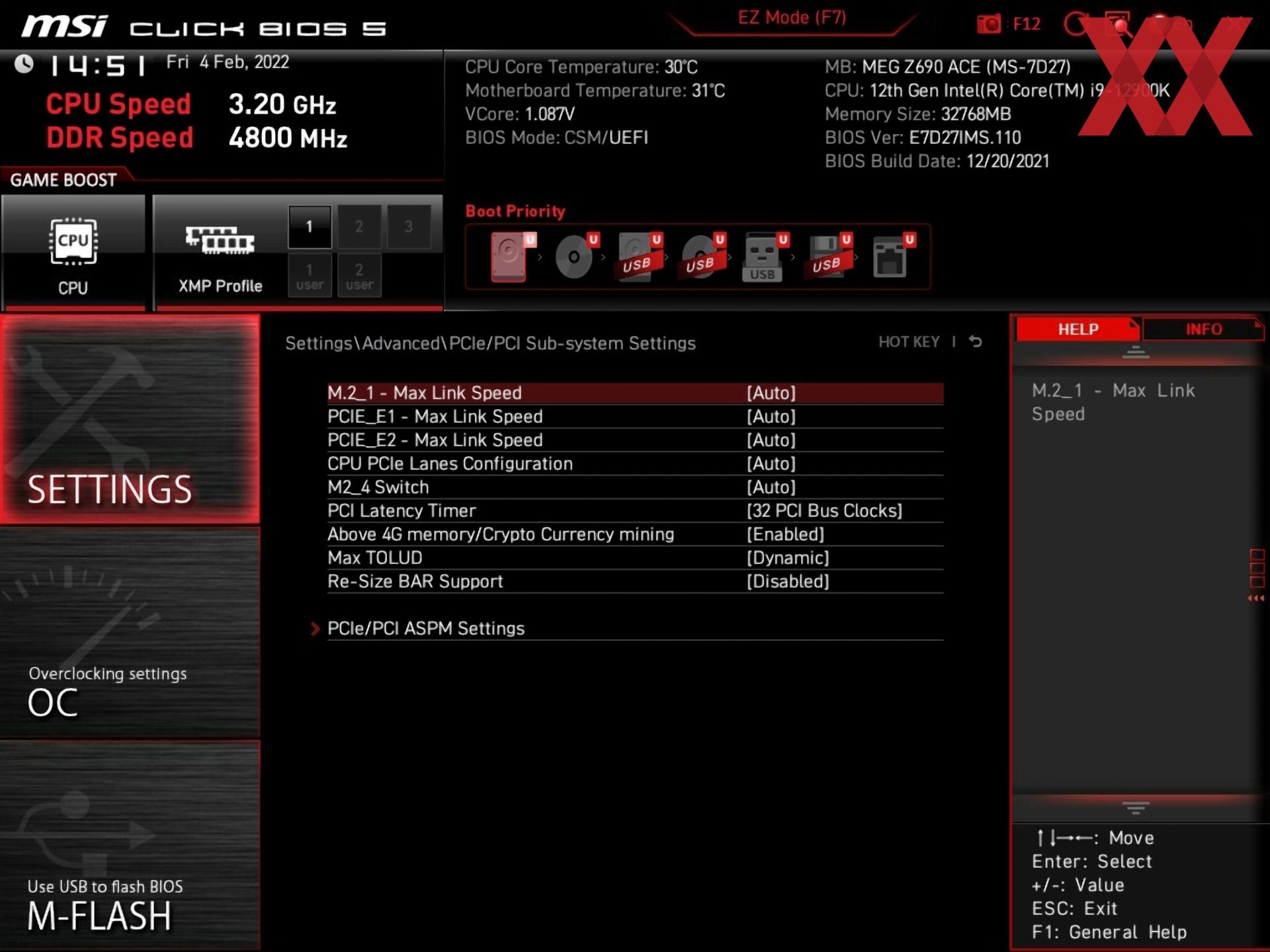The image size is (1270, 952).
Task: Select XMP profile 1
Action: point(310,227)
